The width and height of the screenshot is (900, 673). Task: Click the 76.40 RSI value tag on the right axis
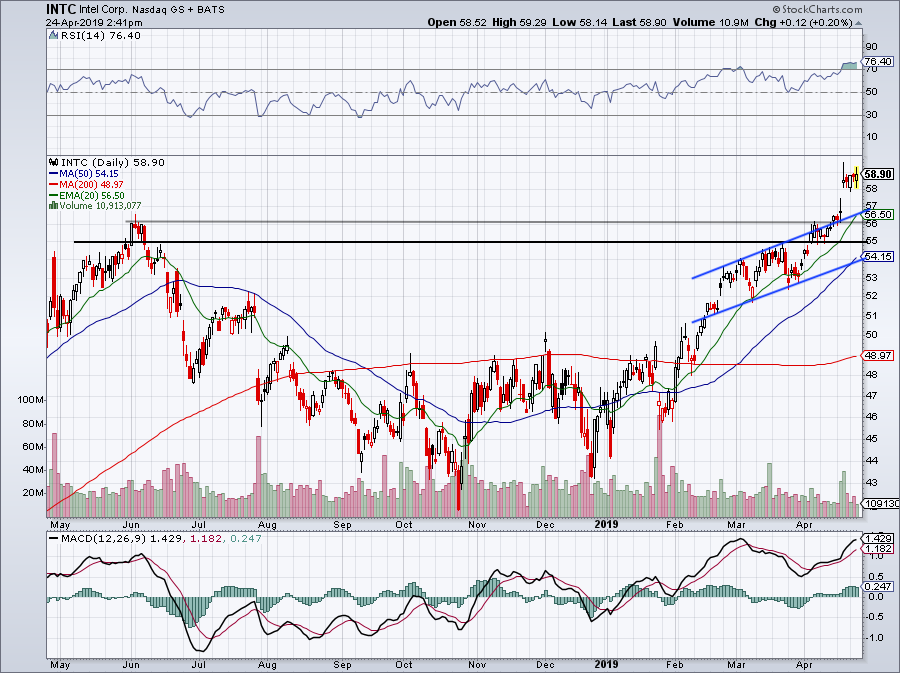click(878, 61)
